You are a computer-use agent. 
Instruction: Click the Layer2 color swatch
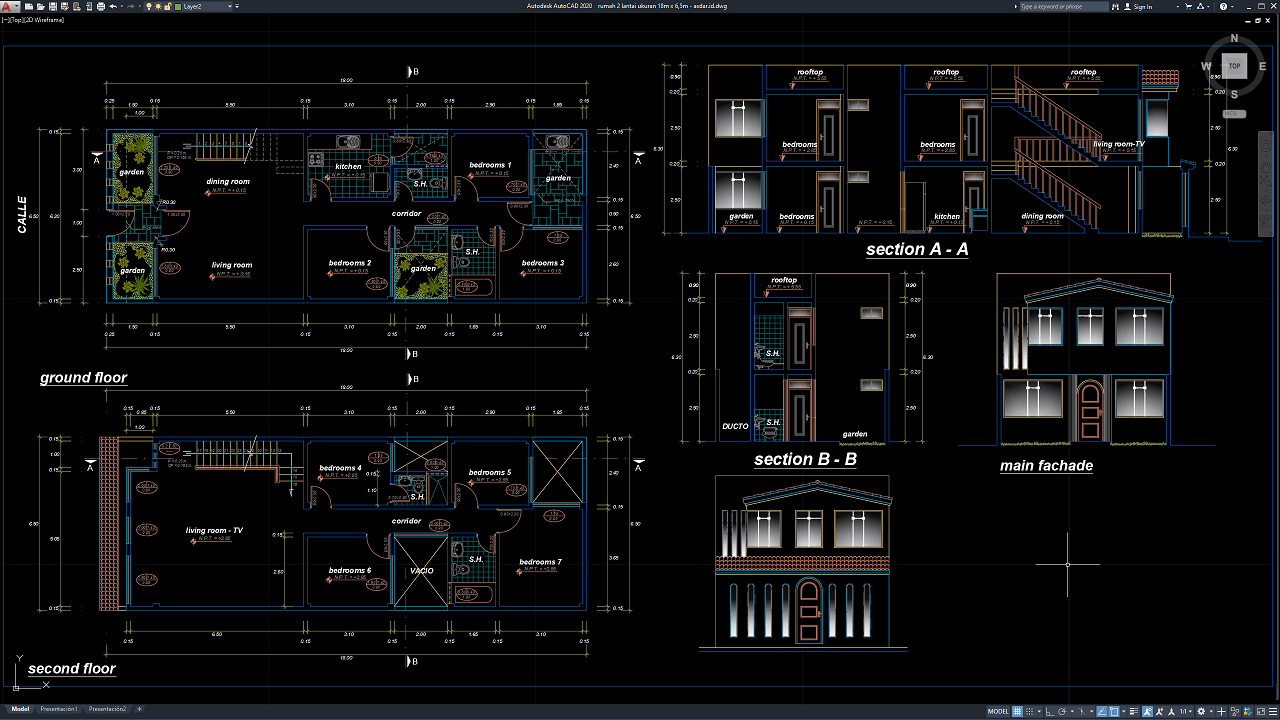pos(178,7)
